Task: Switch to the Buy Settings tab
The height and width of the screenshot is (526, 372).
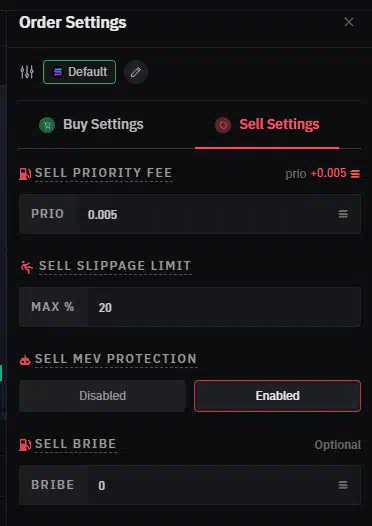Action: point(91,124)
